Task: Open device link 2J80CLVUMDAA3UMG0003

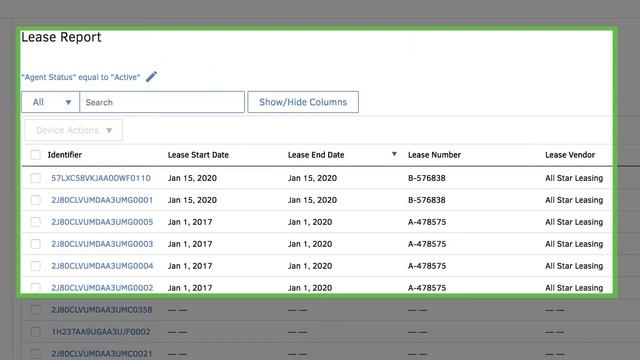Action: pos(102,244)
